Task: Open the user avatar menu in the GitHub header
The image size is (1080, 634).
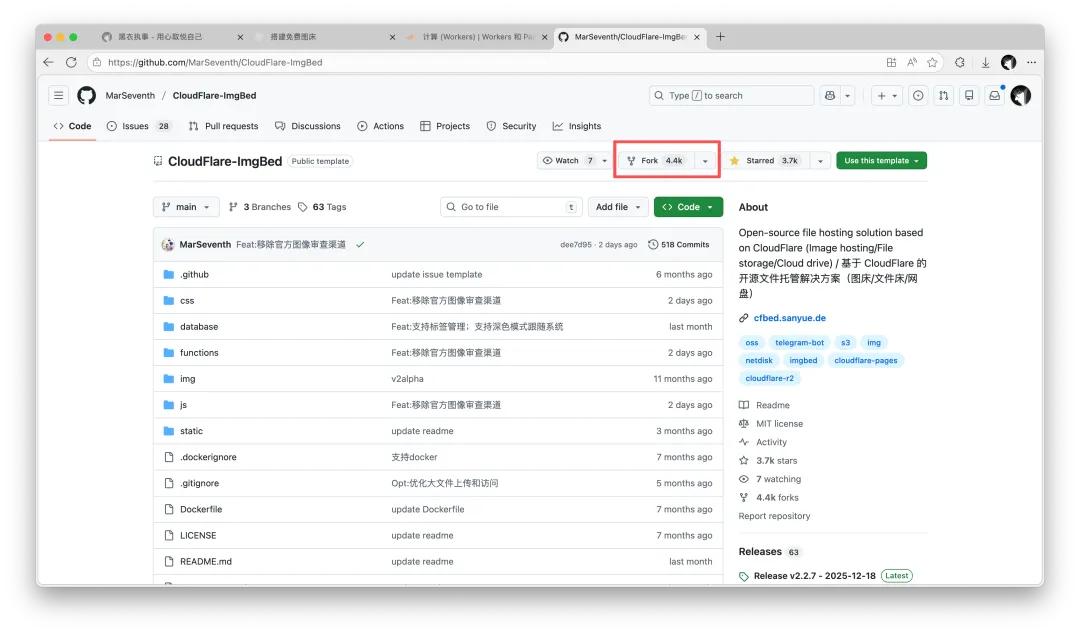Action: [x=1021, y=96]
